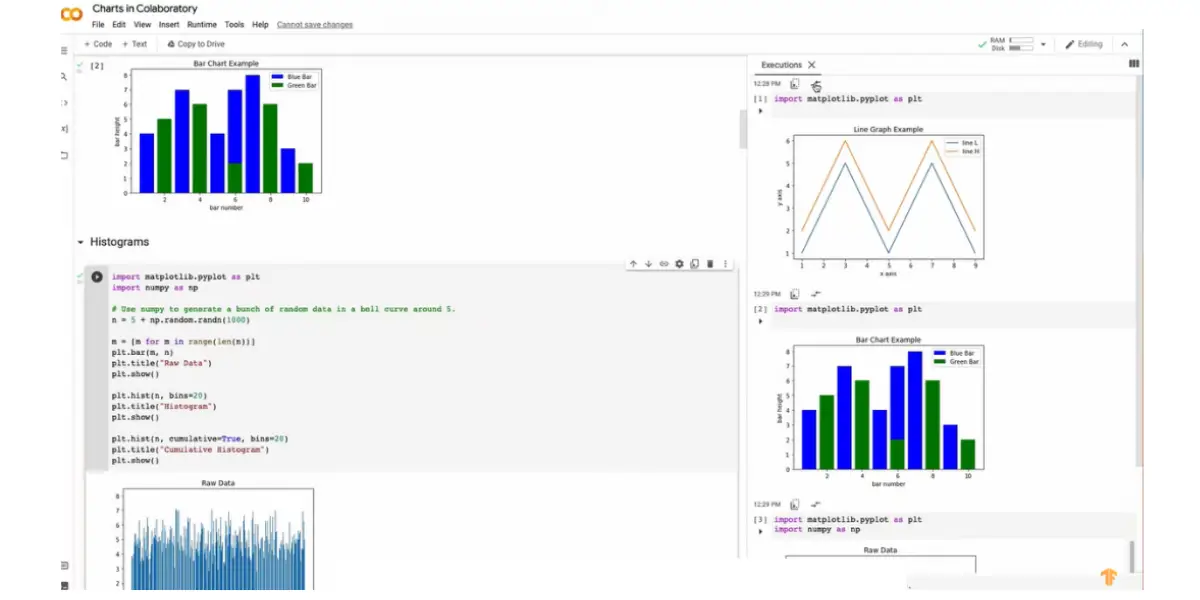Click the Colab logo icon
This screenshot has height=600, width=1200.
click(x=72, y=14)
